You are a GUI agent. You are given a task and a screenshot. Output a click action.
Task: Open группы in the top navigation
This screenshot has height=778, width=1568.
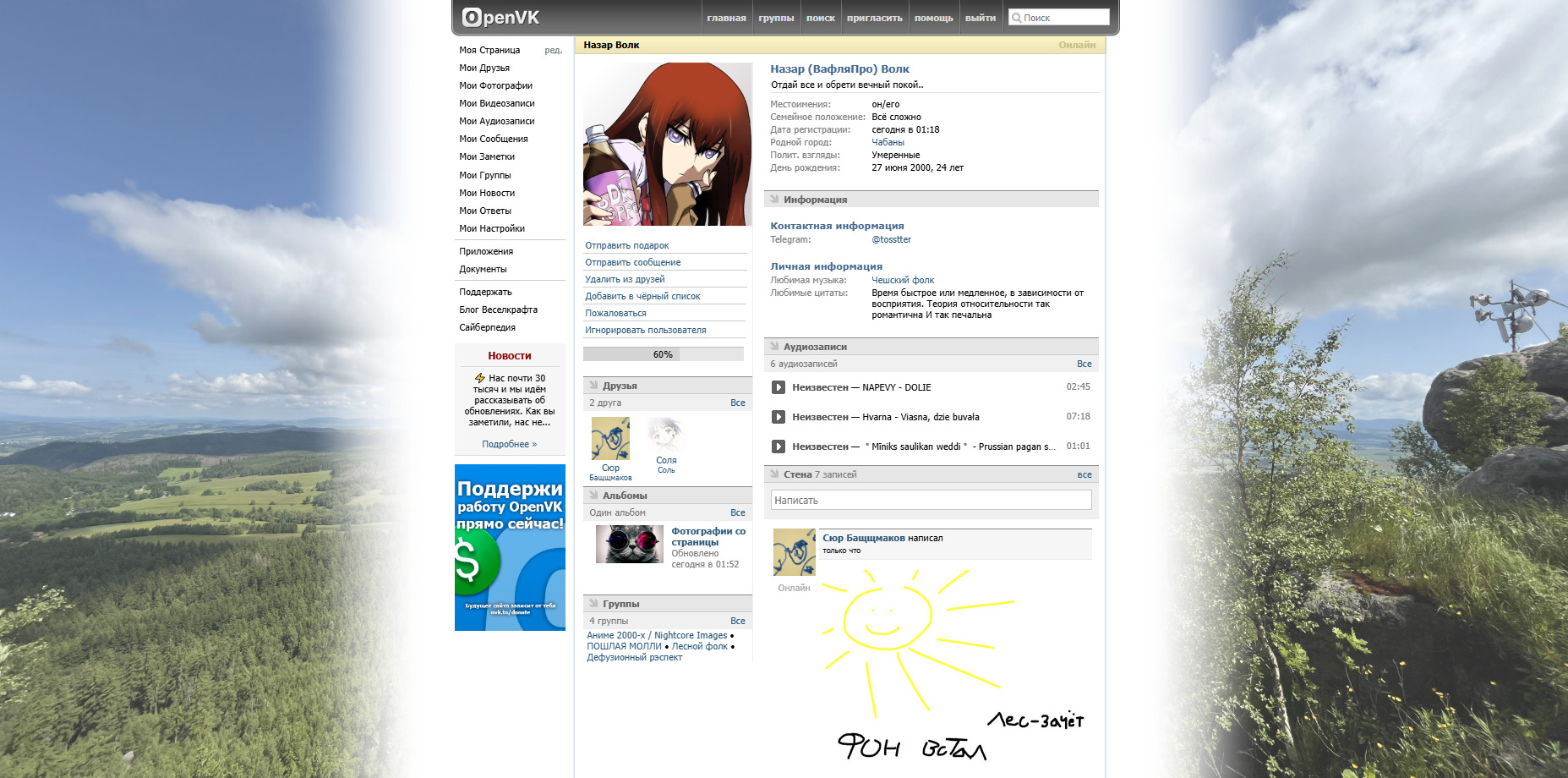(776, 18)
